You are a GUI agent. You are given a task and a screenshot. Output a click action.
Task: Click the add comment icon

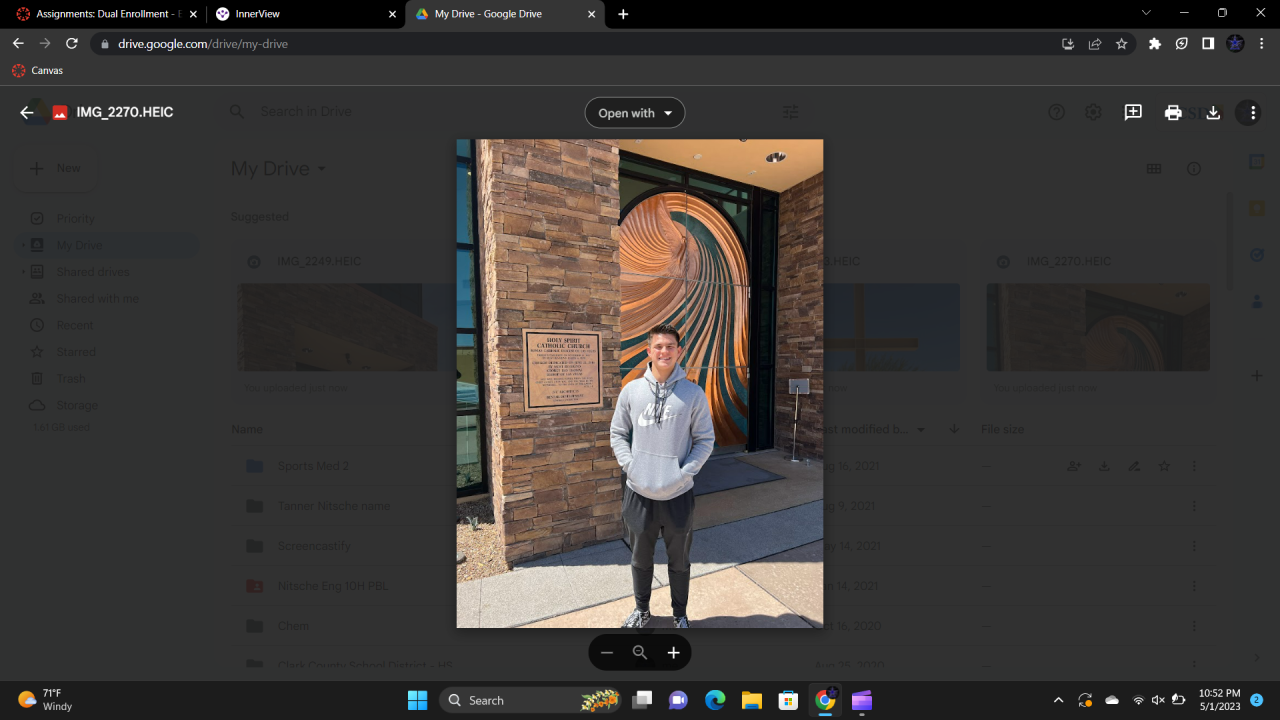click(x=1133, y=113)
